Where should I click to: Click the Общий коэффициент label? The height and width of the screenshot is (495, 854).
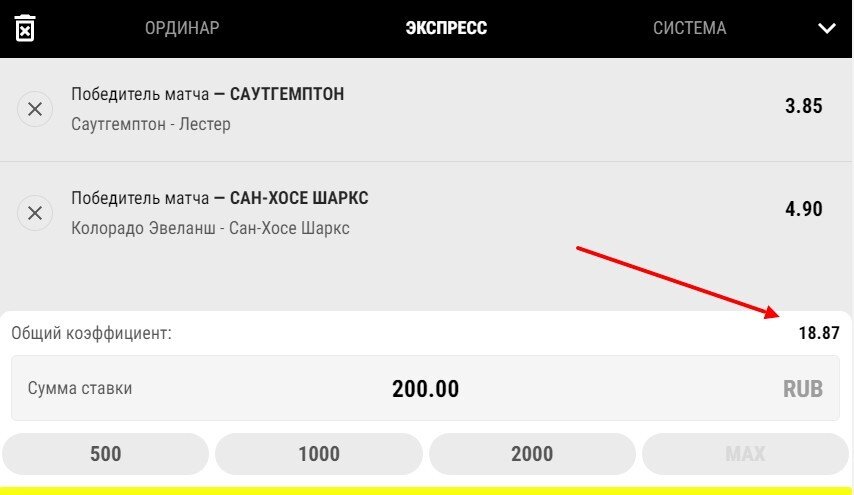click(92, 333)
